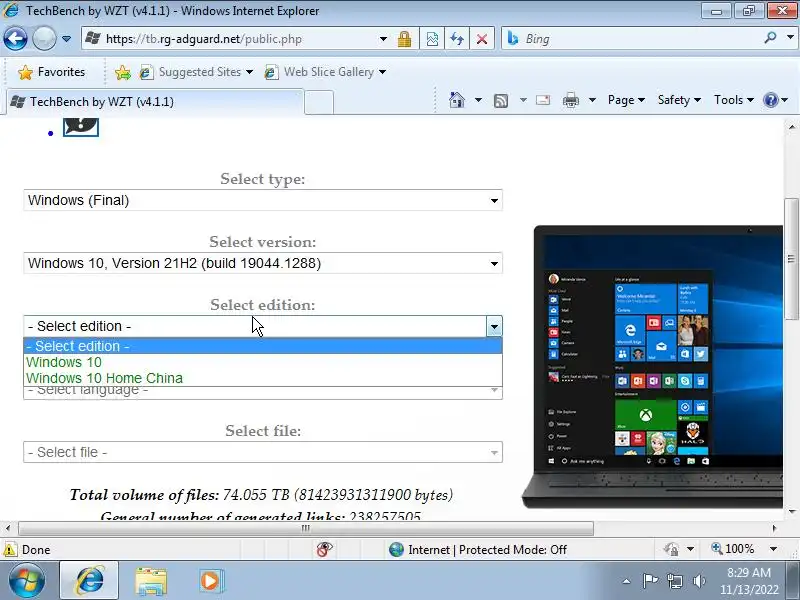This screenshot has width=800, height=600.
Task: Open the Select file dropdown
Action: (263, 452)
